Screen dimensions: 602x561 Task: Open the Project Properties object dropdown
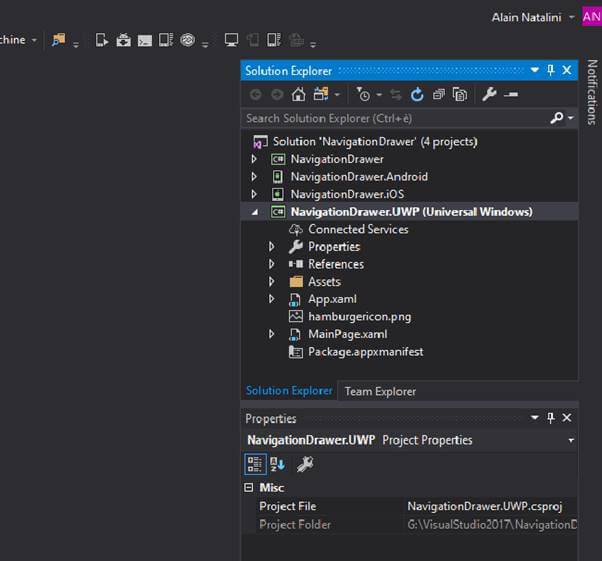tap(571, 440)
